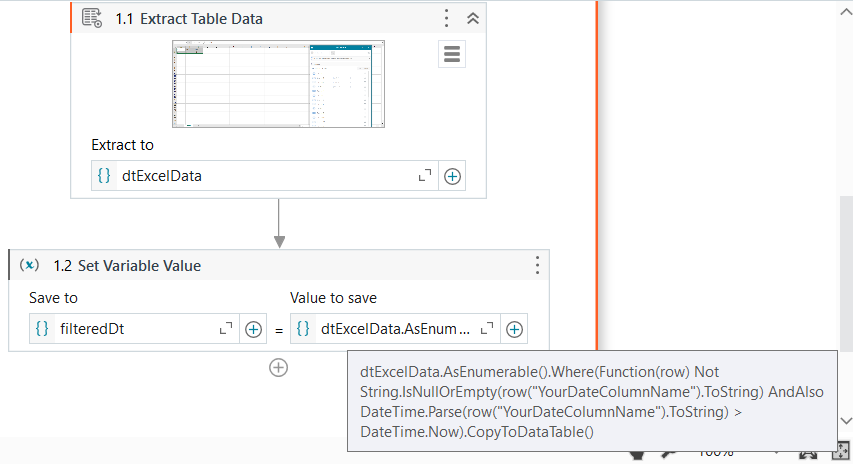Click plus button next to dtExcelData field
The image size is (853, 464).
click(x=452, y=176)
